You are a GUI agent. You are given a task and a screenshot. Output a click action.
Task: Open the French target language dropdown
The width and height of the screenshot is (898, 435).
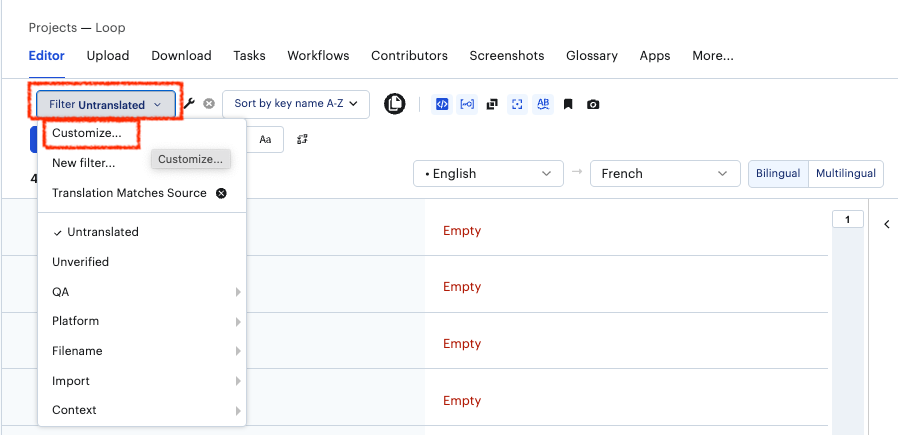[x=665, y=173]
